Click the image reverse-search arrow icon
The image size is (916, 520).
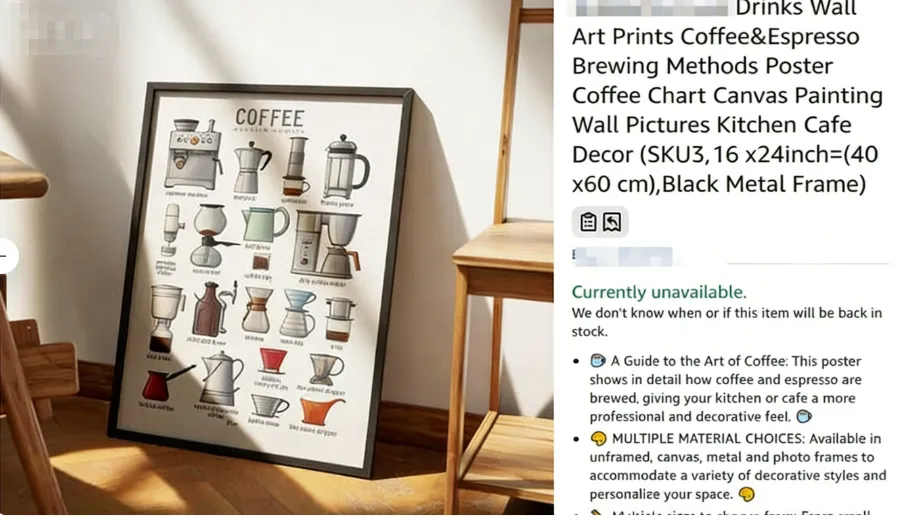tap(612, 222)
